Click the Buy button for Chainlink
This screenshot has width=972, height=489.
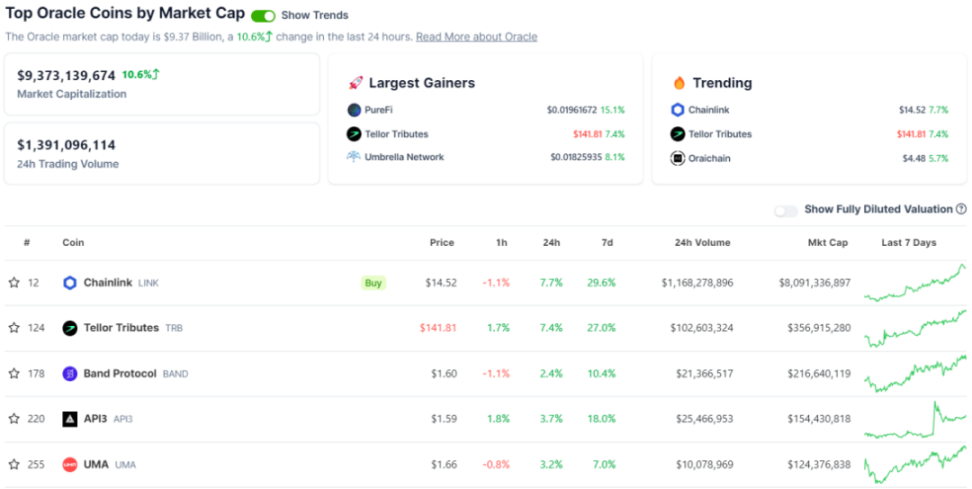(373, 283)
